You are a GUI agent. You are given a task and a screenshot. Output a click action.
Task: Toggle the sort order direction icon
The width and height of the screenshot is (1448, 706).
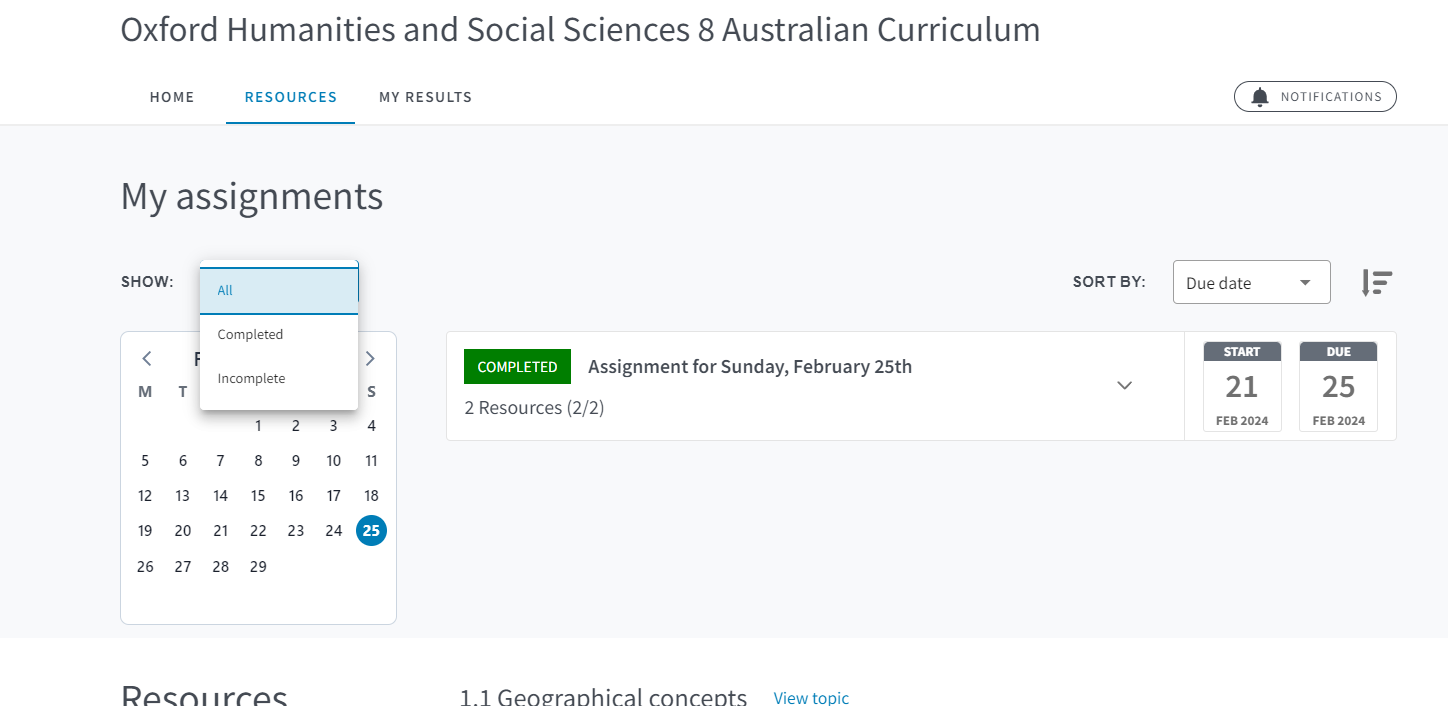(x=1377, y=283)
